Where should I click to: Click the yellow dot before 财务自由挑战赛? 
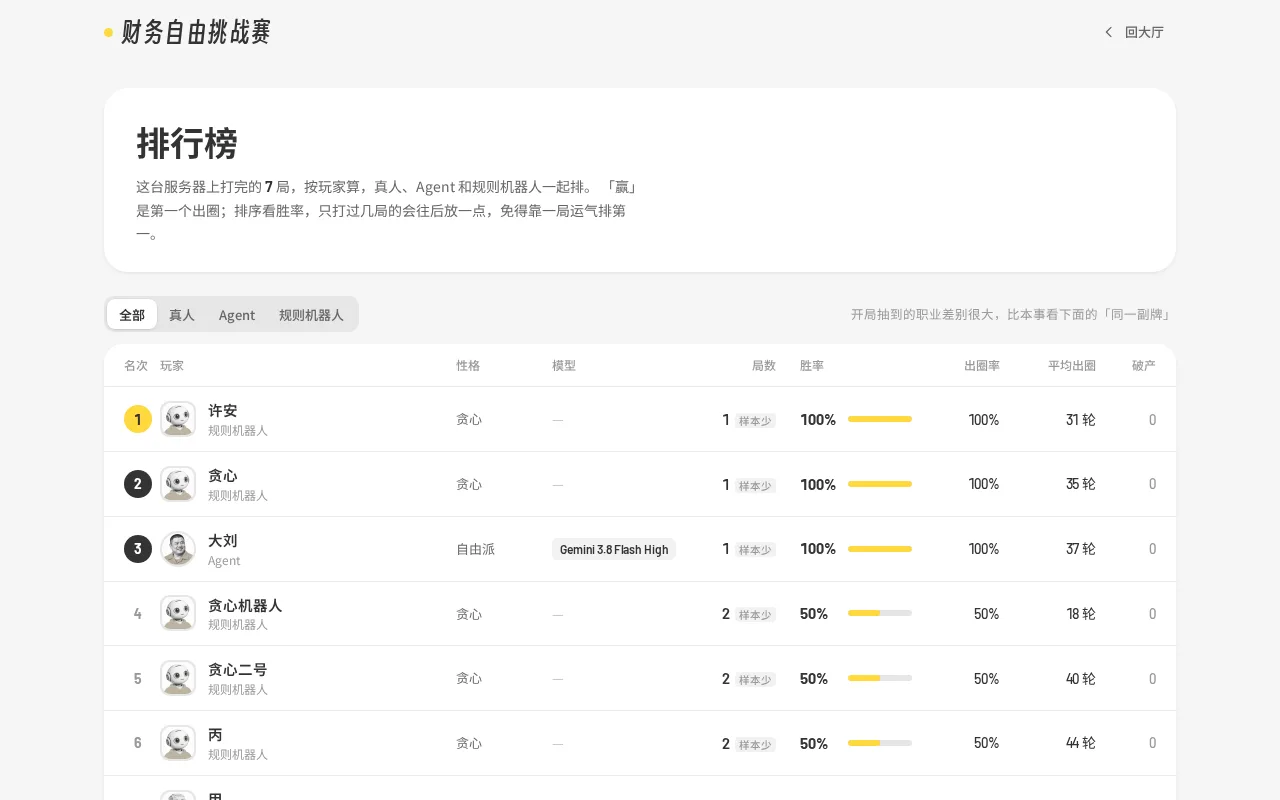click(x=108, y=33)
